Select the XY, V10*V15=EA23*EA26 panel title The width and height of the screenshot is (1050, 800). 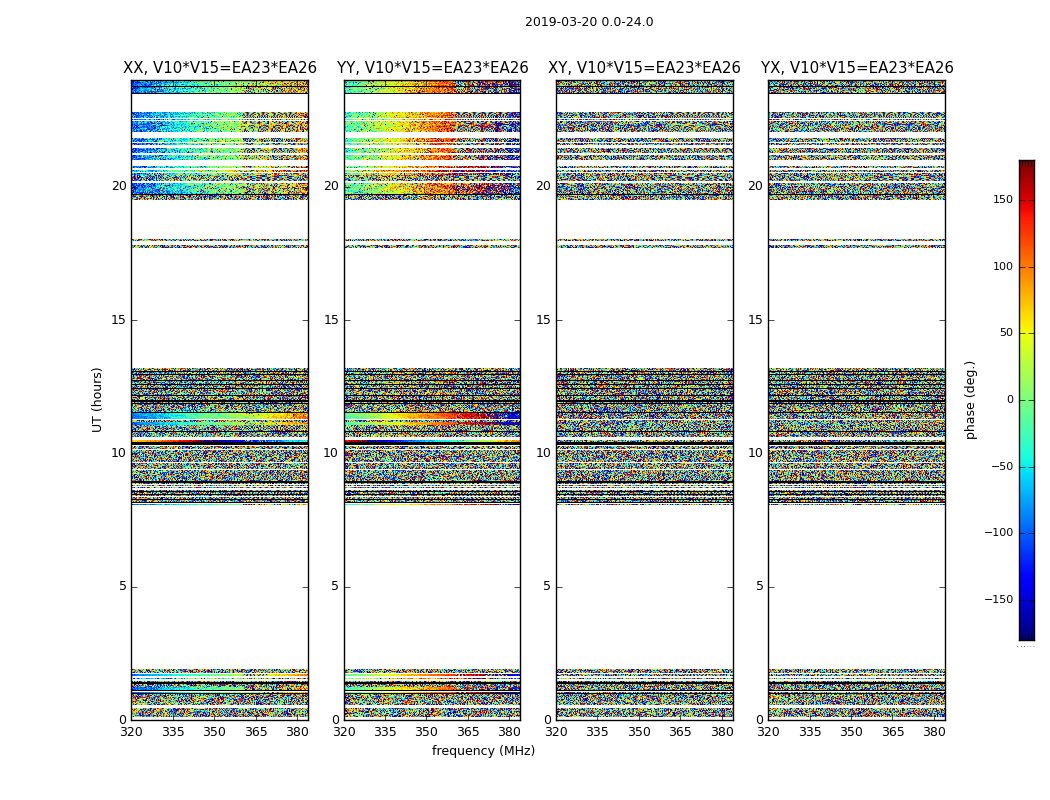point(644,68)
